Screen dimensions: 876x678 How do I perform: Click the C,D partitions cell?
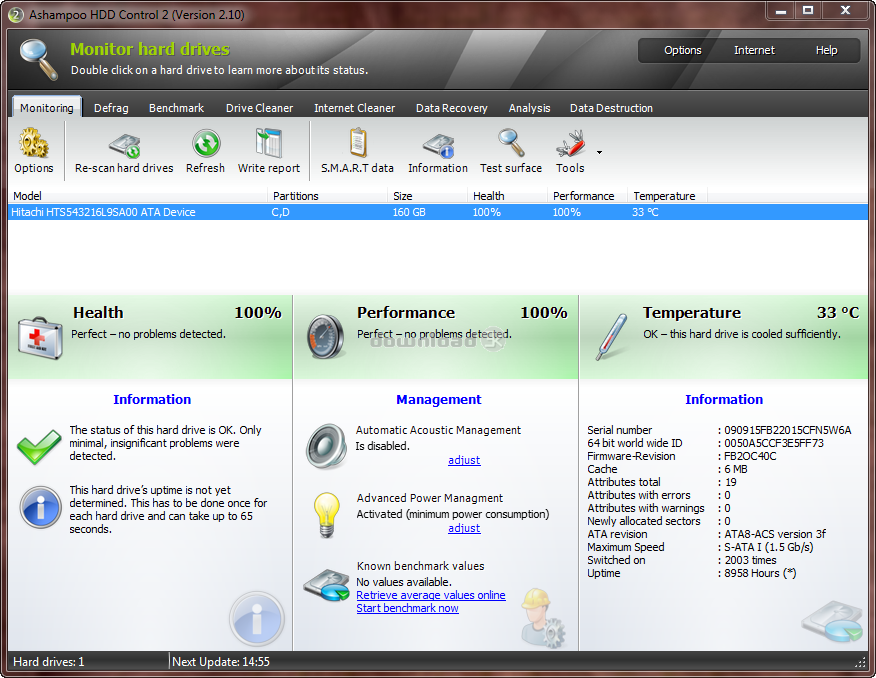[x=280, y=212]
